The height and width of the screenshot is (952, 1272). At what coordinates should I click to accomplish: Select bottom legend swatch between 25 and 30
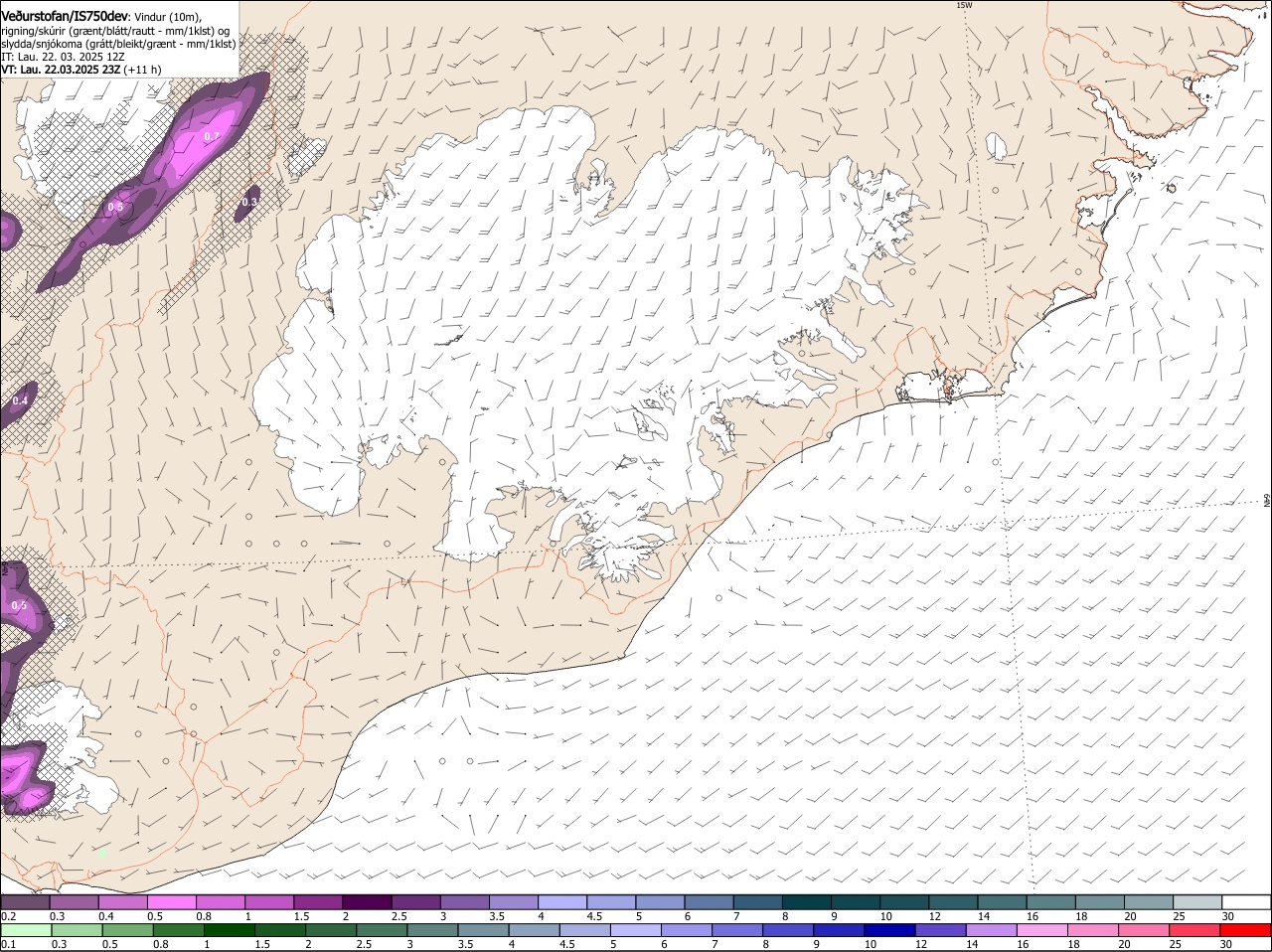coord(1194,930)
